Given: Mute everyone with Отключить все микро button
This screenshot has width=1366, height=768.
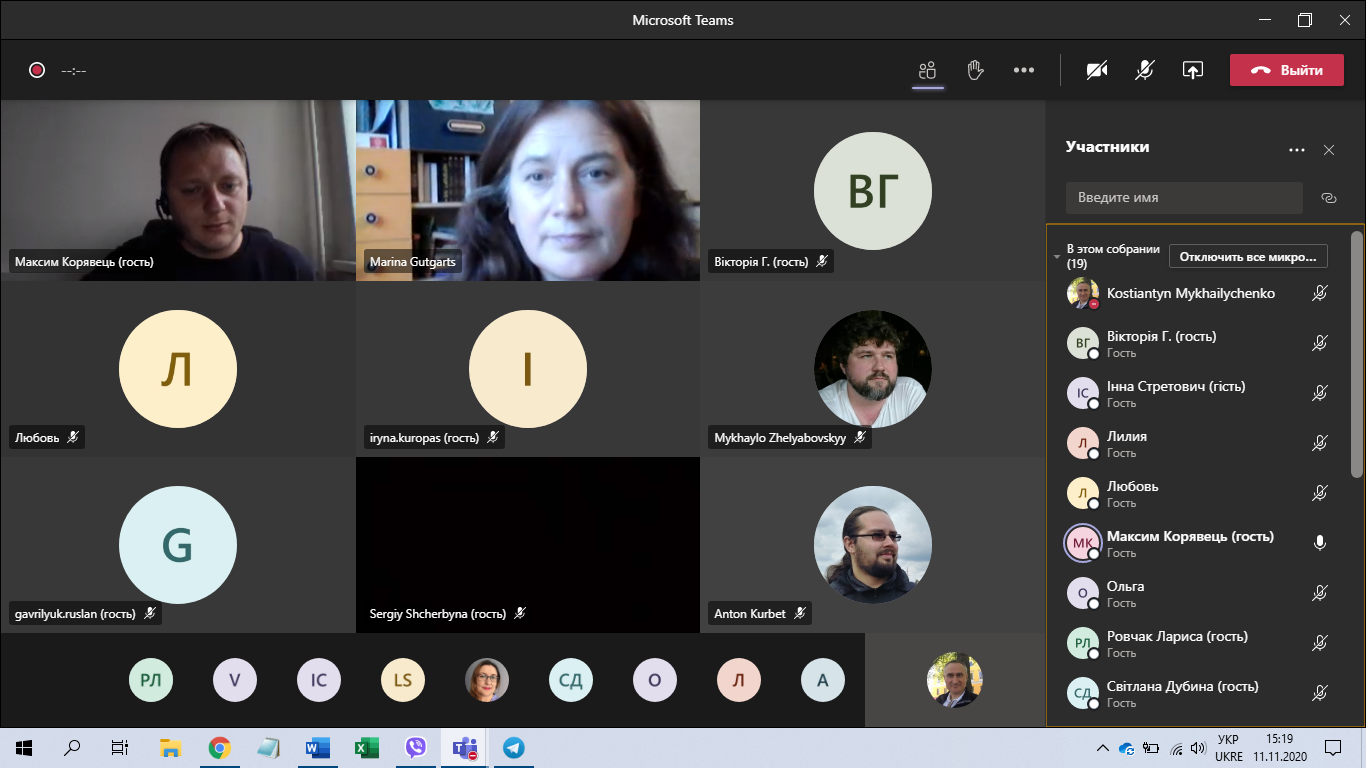Looking at the screenshot, I should pos(1248,257).
